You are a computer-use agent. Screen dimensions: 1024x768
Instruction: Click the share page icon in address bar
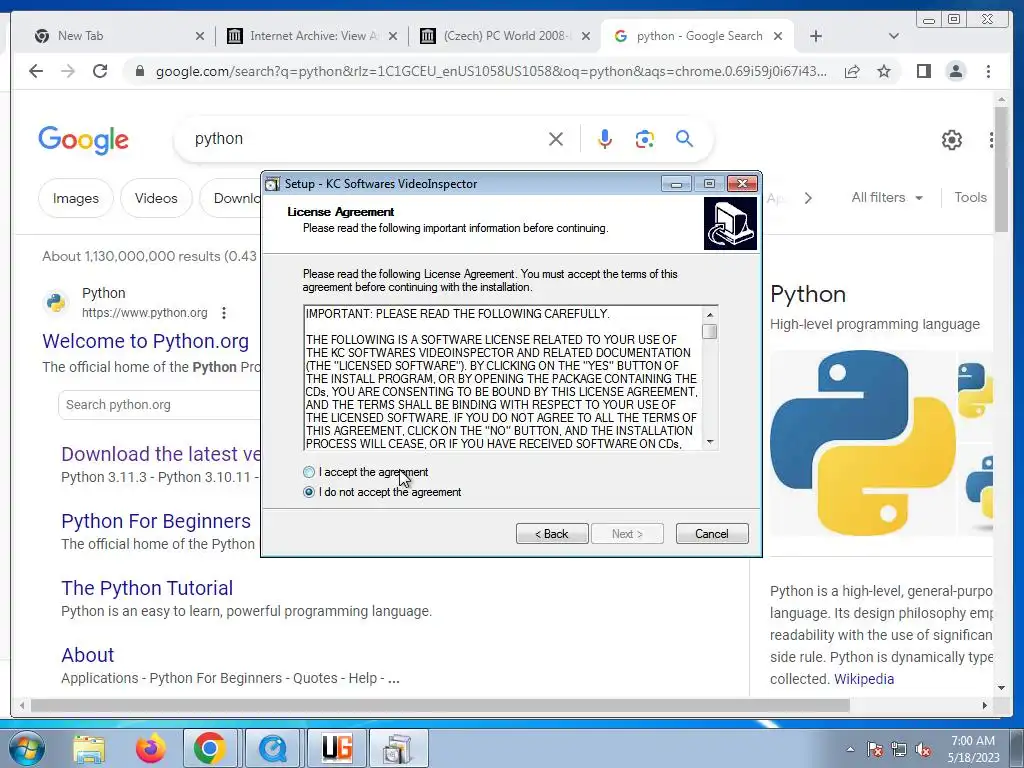pos(852,71)
